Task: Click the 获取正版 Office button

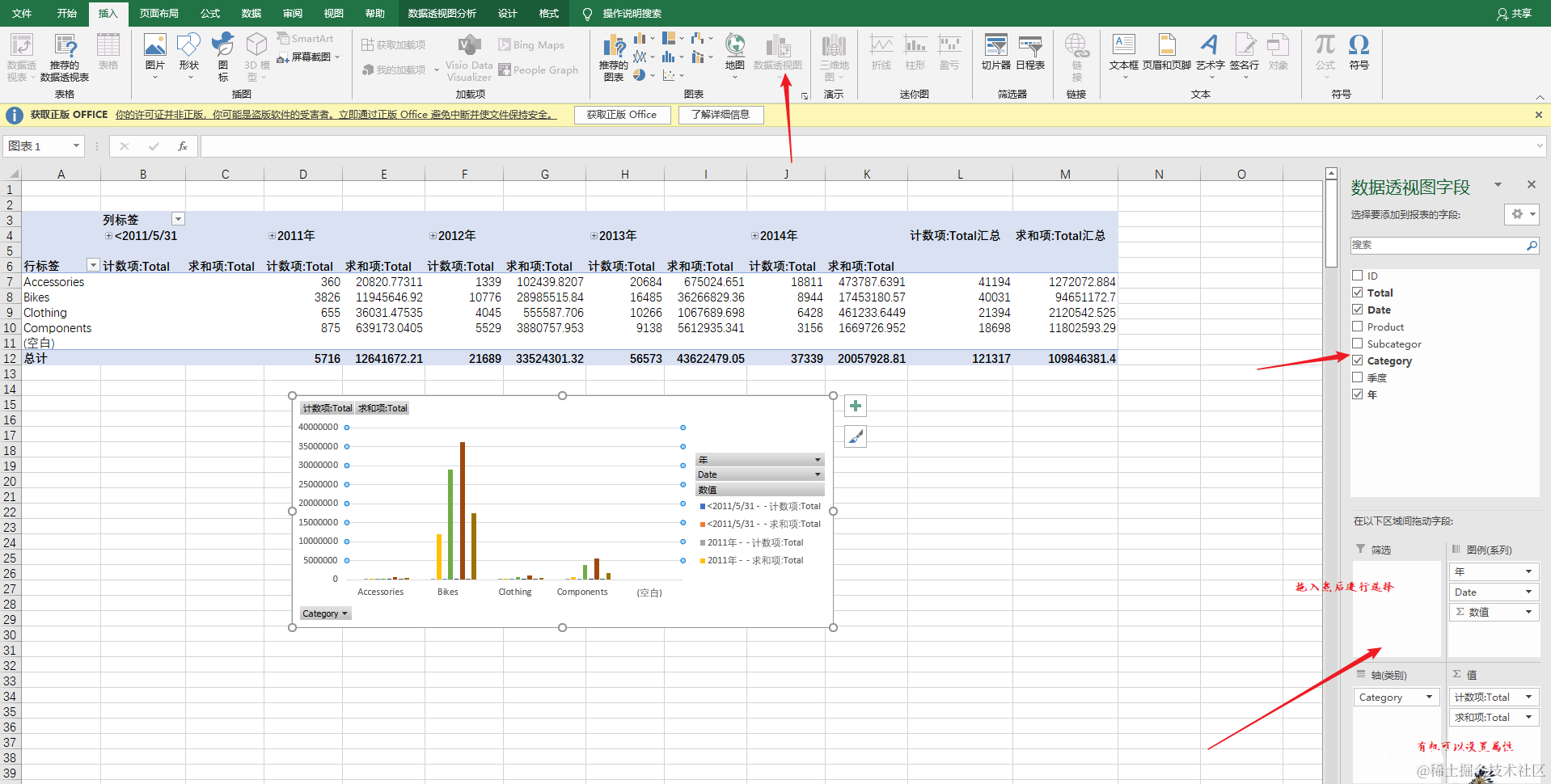Action: 622,115
